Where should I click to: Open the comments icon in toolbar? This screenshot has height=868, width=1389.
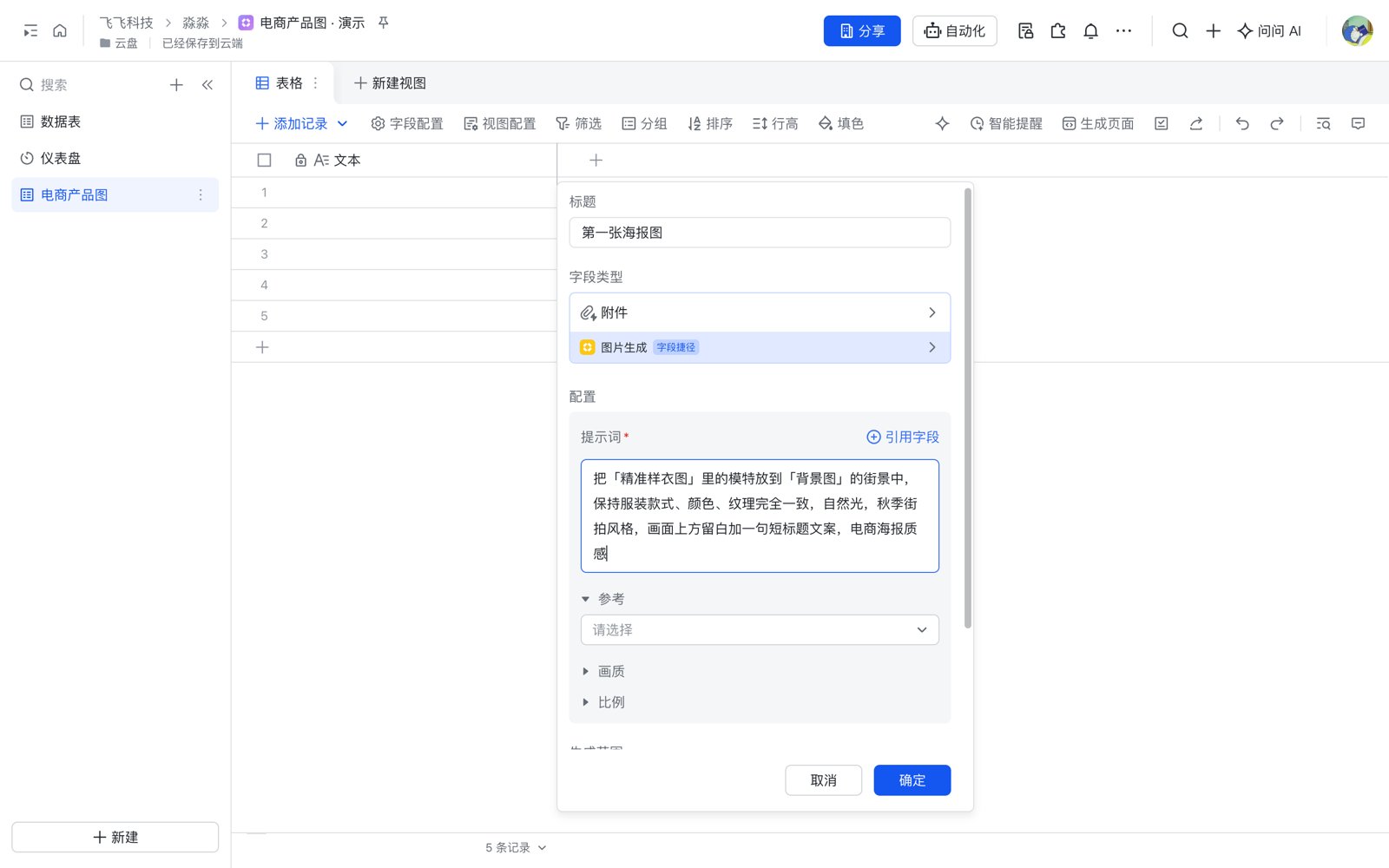(1359, 124)
